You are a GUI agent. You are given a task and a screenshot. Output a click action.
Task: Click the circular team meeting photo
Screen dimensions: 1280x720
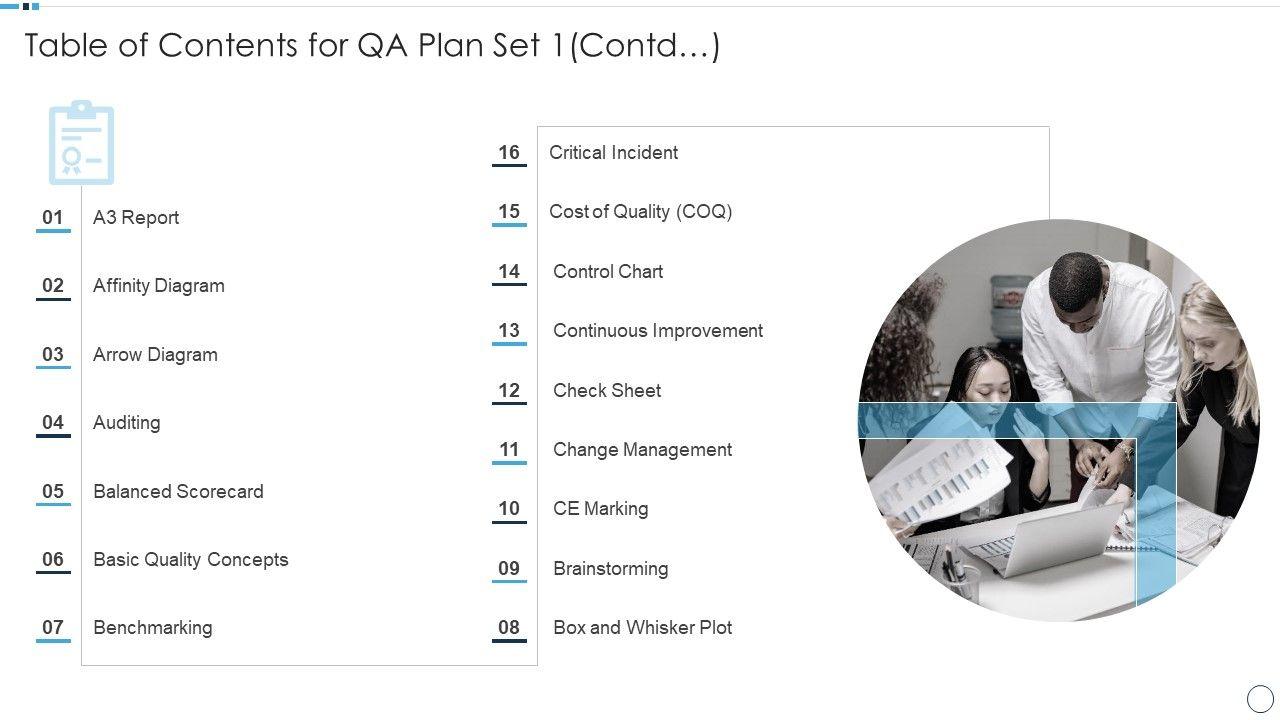(x=1058, y=420)
